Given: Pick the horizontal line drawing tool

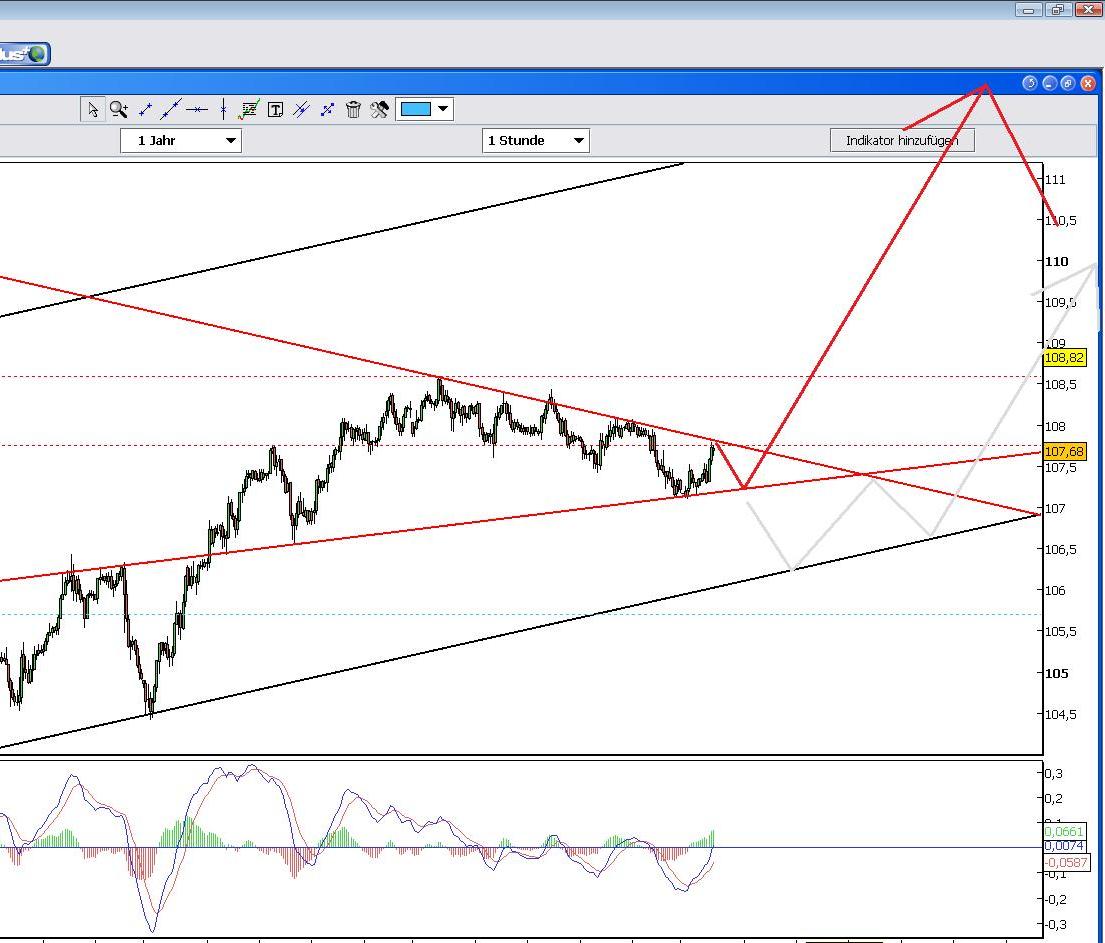Looking at the screenshot, I should pyautogui.click(x=197, y=109).
